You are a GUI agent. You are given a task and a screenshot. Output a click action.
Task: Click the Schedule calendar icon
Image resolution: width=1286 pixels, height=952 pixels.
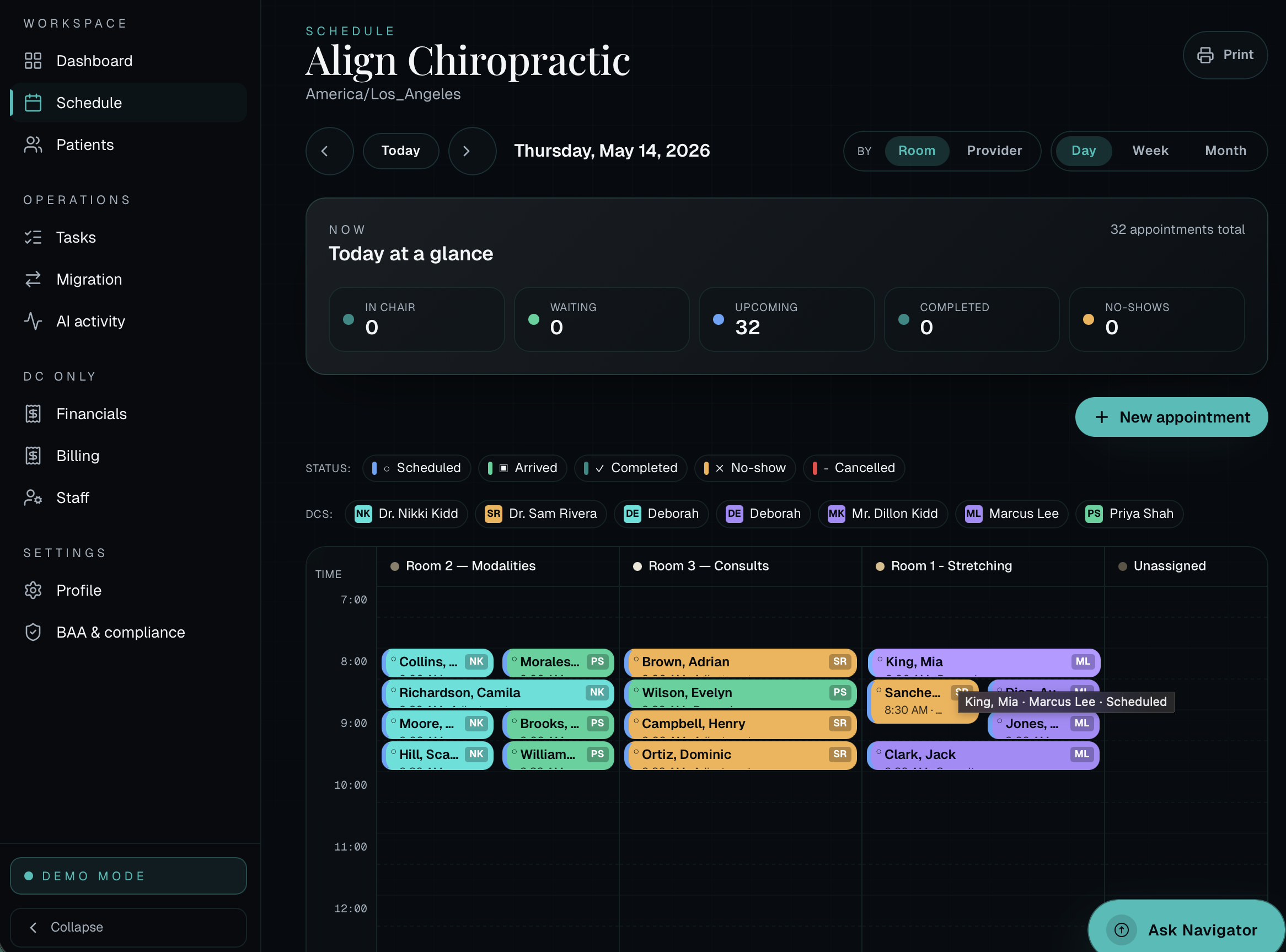point(33,103)
